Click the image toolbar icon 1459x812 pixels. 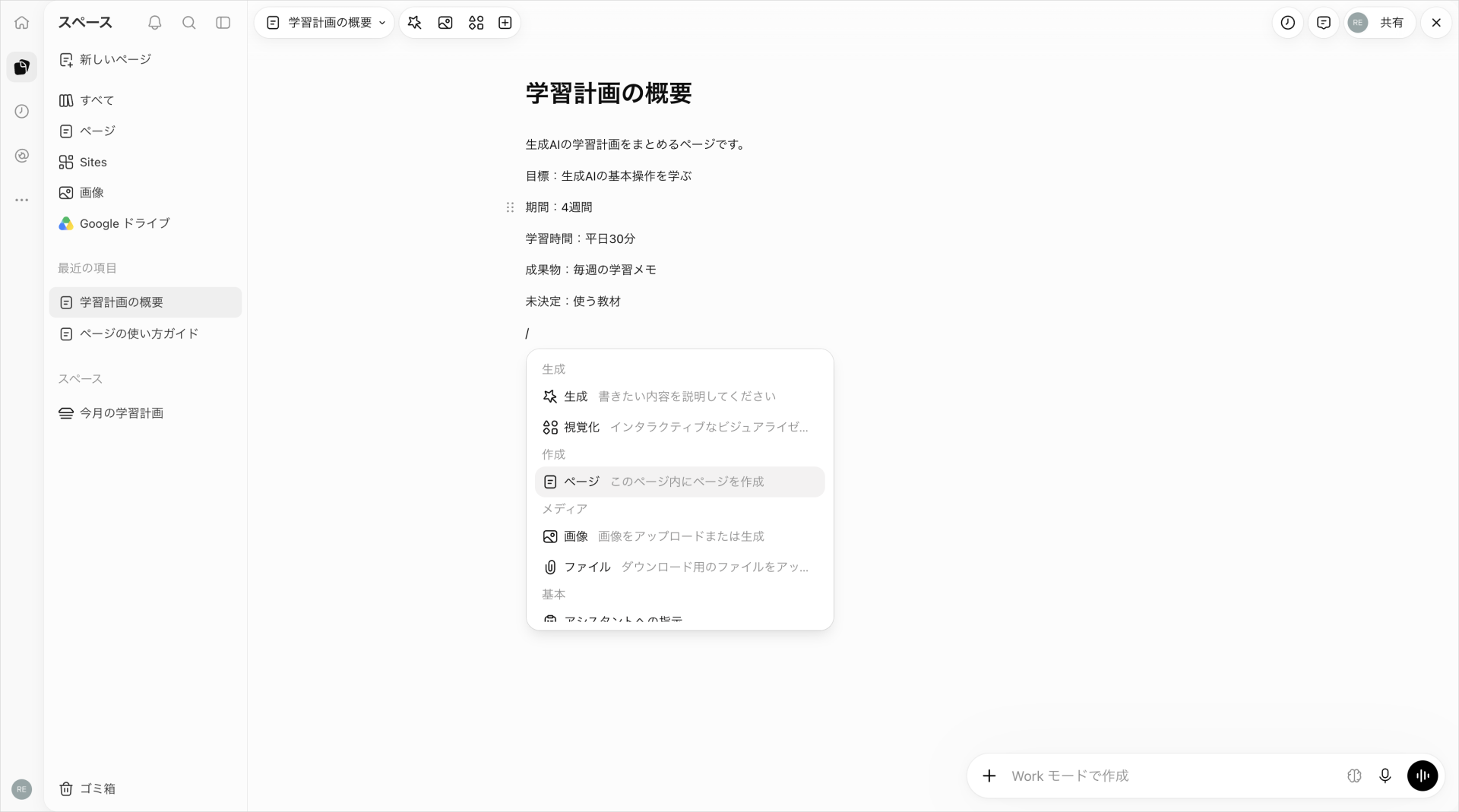tap(445, 23)
